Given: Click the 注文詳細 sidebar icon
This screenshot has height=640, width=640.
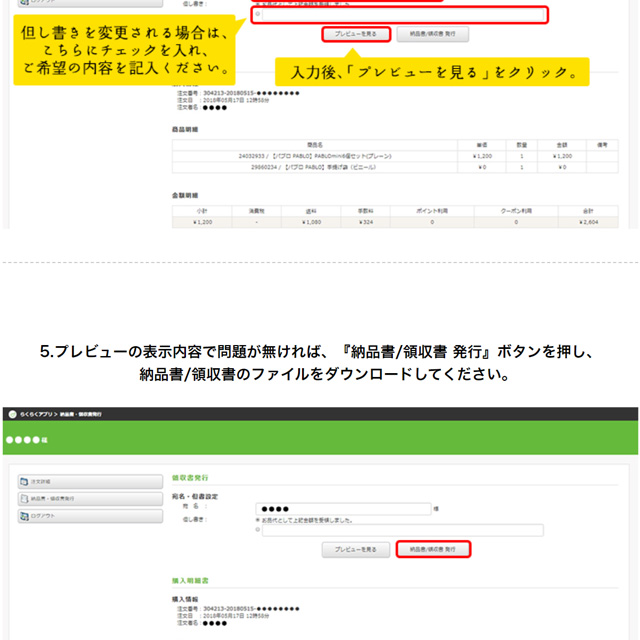Looking at the screenshot, I should click(24, 481).
